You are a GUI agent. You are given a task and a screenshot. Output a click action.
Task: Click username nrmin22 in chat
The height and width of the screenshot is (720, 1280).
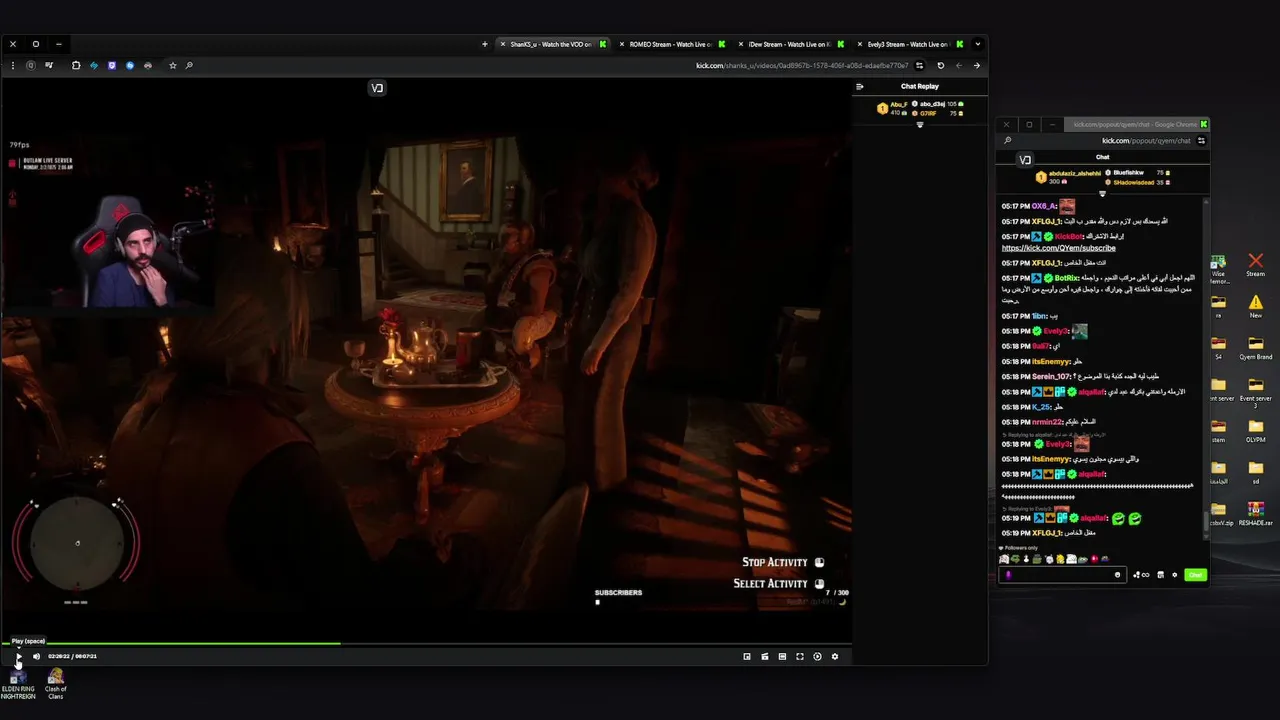1048,422
